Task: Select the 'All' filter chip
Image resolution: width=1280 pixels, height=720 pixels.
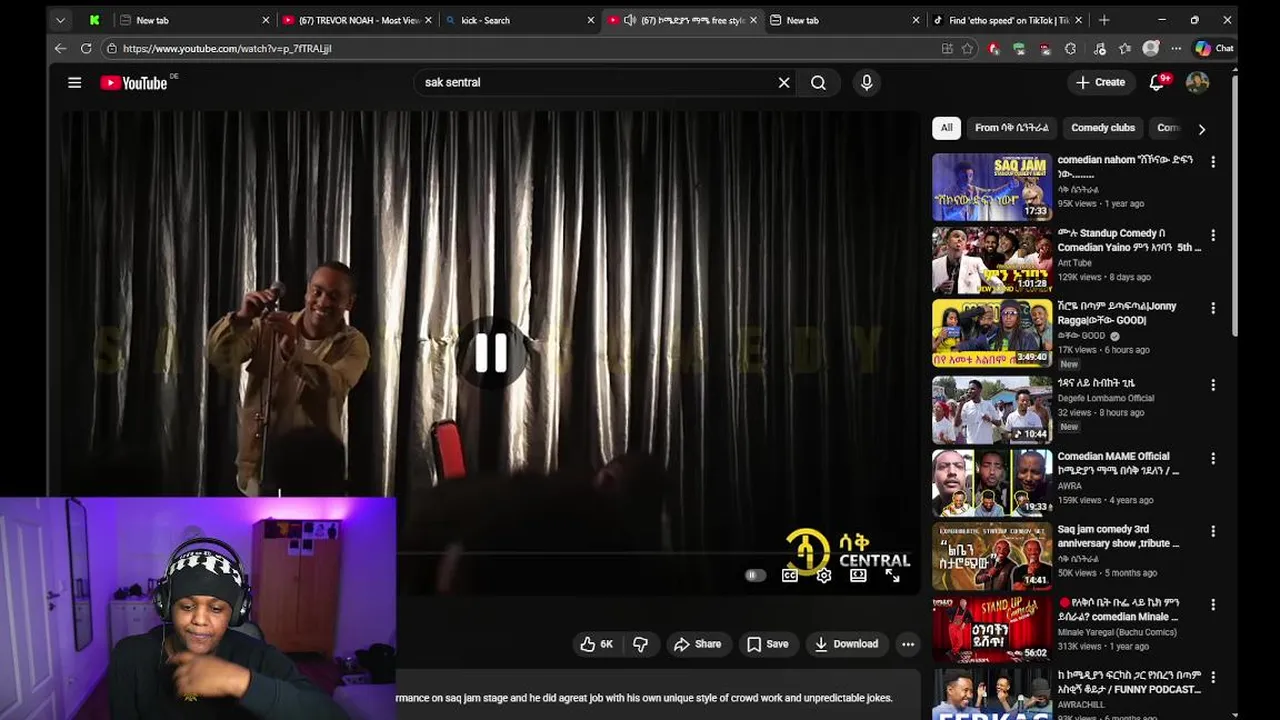Action: point(946,128)
